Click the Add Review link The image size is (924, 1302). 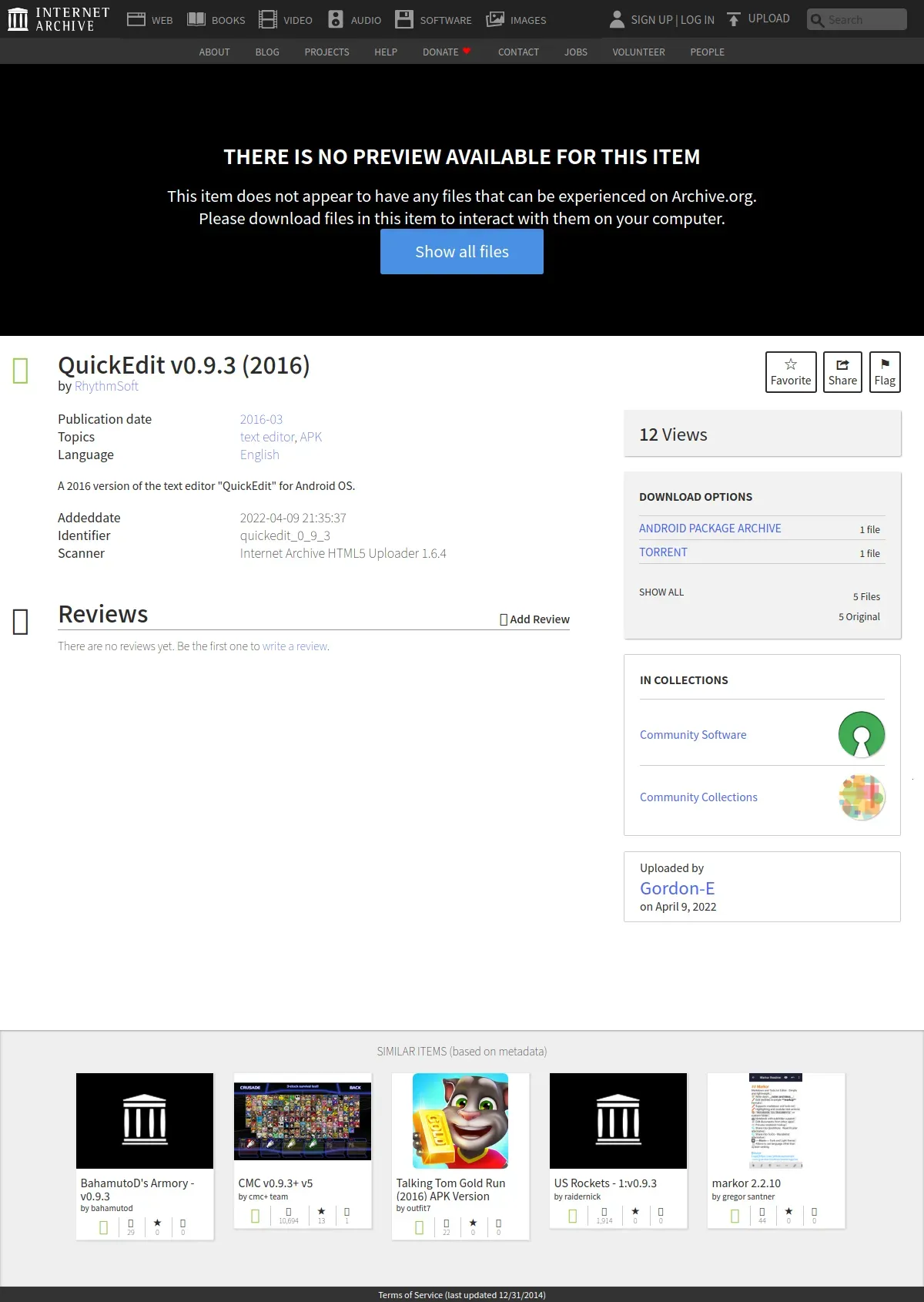(x=534, y=619)
